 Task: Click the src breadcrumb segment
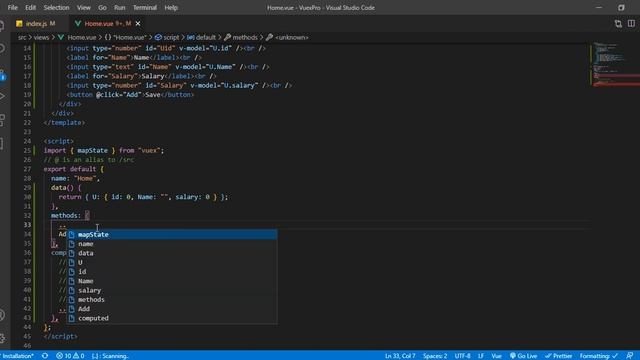pos(22,37)
